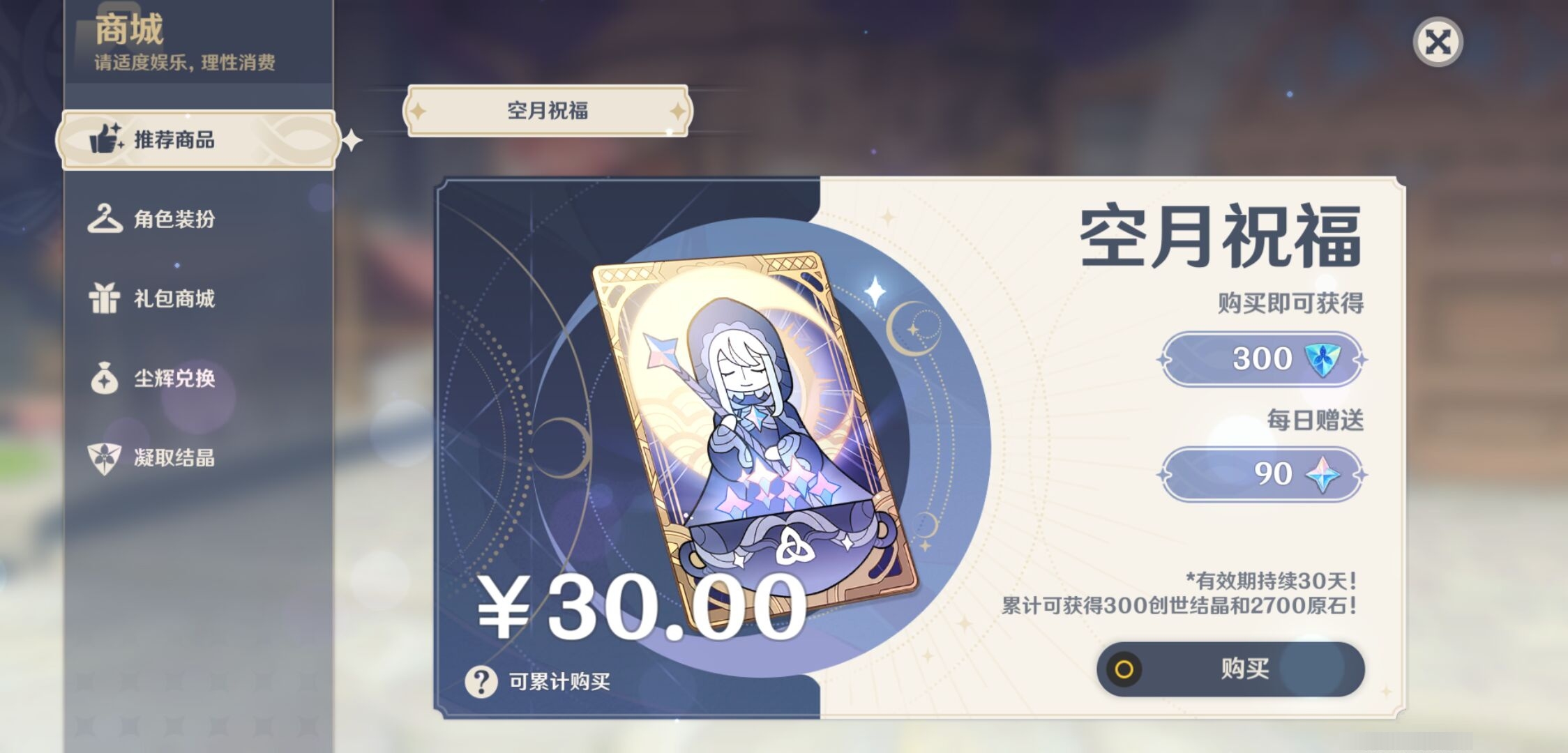Click the pouch icon for 尘辉兑换
This screenshot has height=753, width=1568.
[105, 378]
